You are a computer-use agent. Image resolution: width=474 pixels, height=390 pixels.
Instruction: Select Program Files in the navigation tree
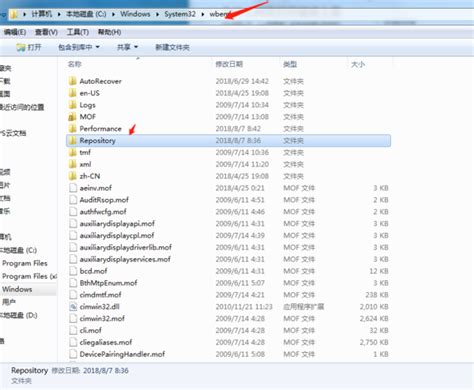tap(25, 263)
